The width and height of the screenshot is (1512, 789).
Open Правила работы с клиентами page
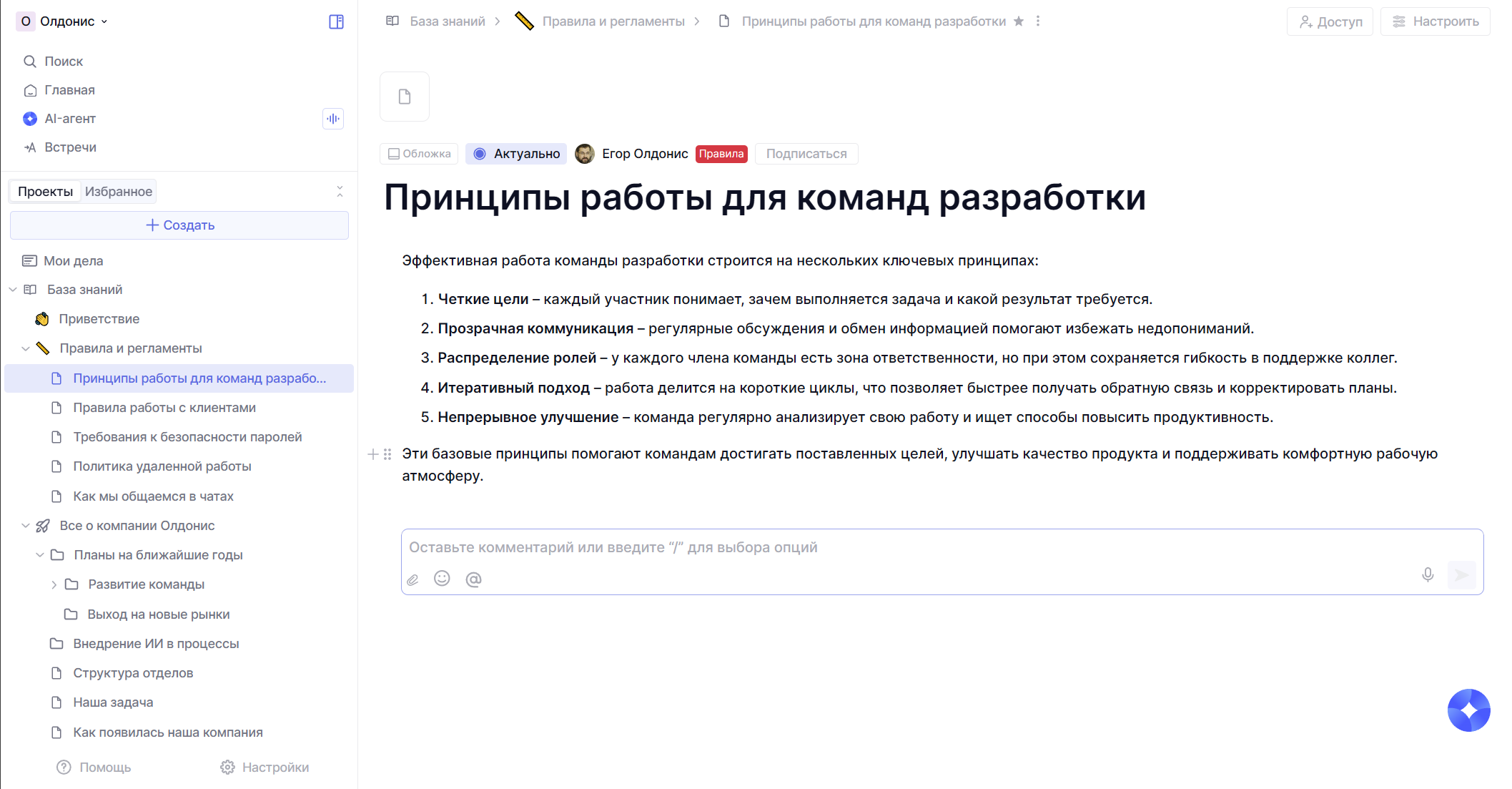click(x=164, y=408)
